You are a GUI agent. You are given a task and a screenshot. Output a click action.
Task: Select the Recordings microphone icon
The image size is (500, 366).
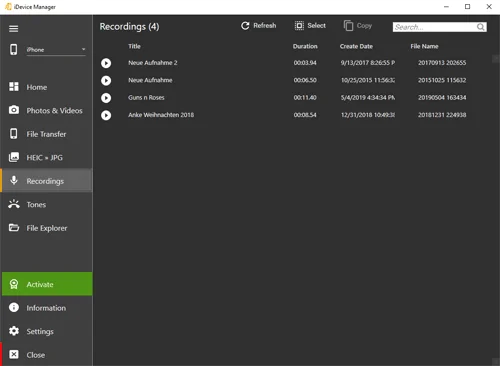pos(14,180)
